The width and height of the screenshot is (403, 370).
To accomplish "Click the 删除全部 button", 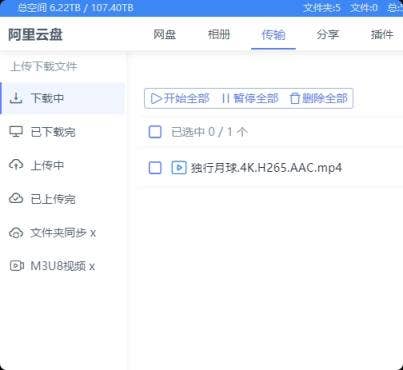I will pos(319,98).
